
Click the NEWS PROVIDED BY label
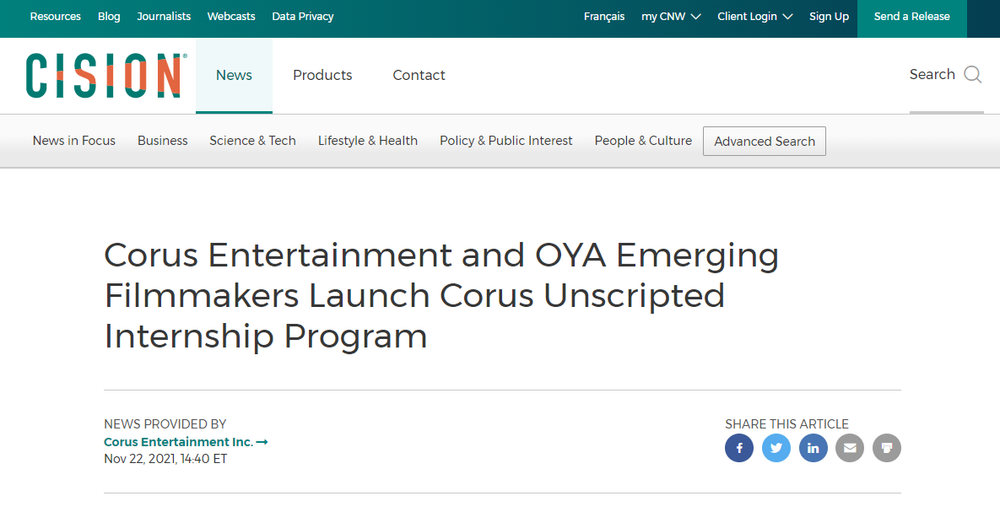[x=165, y=424]
